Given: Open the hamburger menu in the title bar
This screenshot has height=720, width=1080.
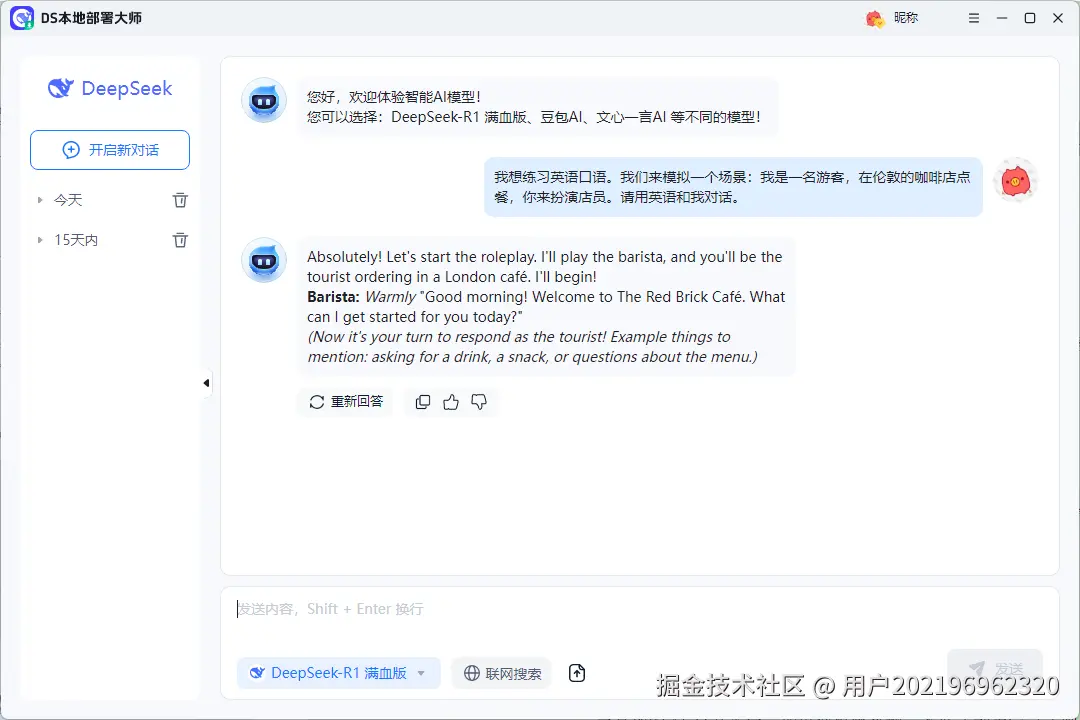Looking at the screenshot, I should click(x=973, y=18).
